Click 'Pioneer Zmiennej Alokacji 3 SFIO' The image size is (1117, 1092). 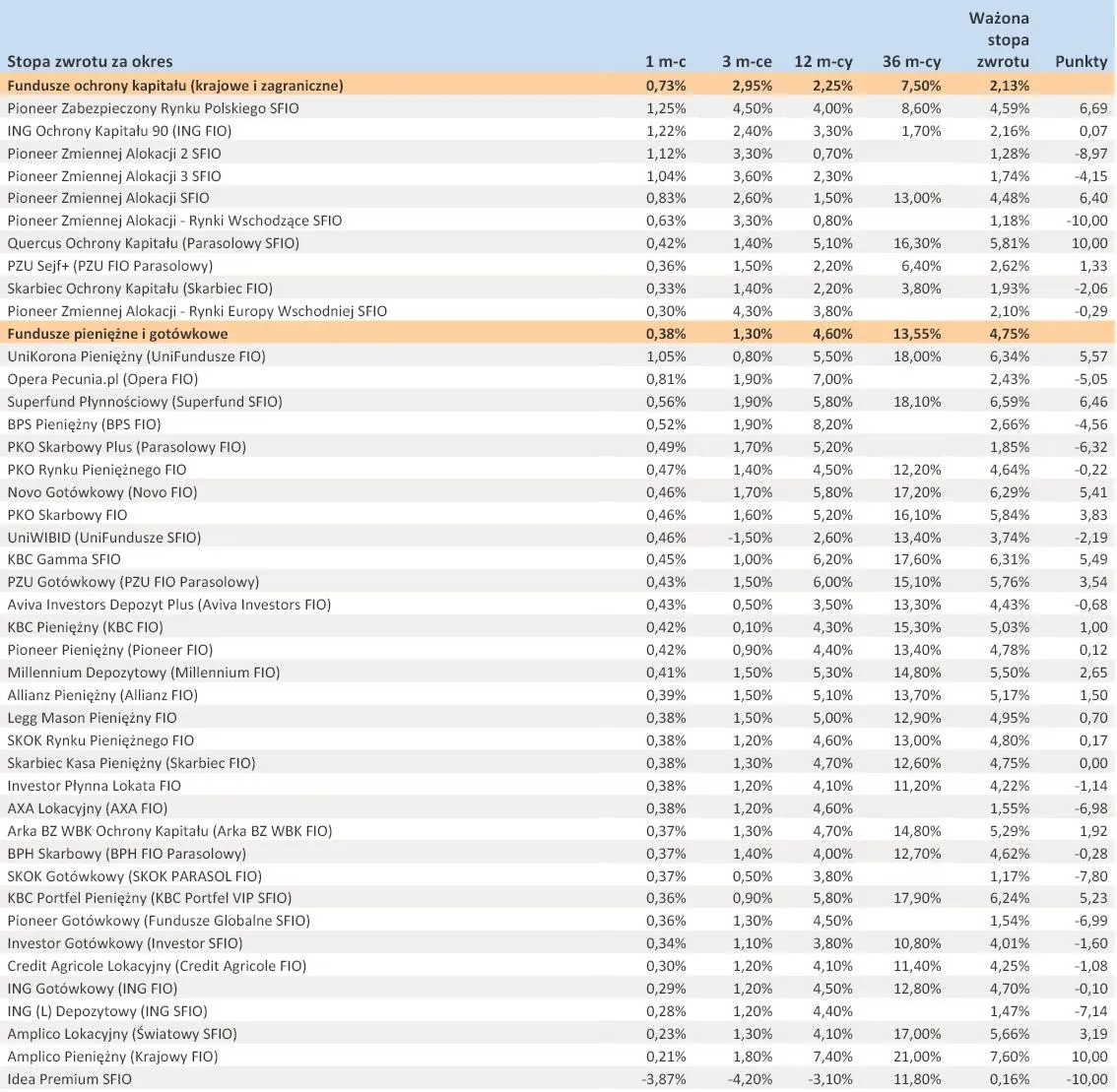(x=114, y=176)
